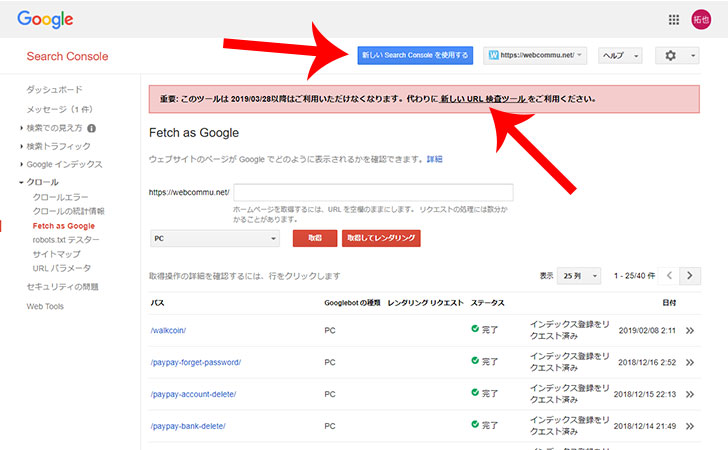Screen dimensions: 728x450
Task: Follow the 新しい URL 検査ツール link
Action: [x=483, y=99]
